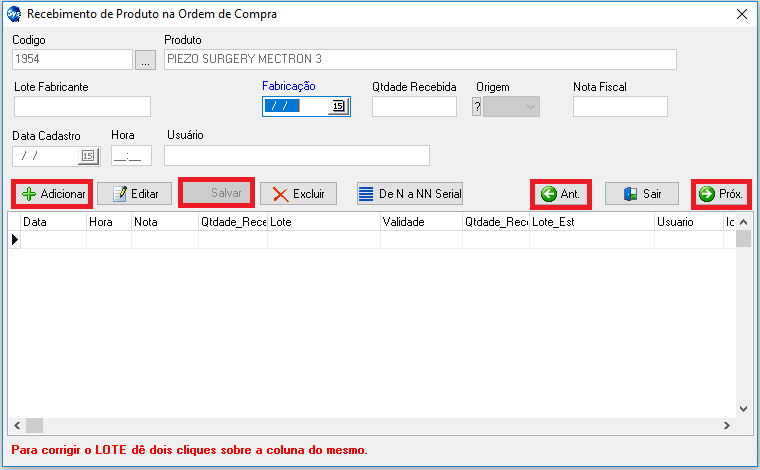
Task: Focus the Nota Fiscal text field
Action: [x=619, y=107]
